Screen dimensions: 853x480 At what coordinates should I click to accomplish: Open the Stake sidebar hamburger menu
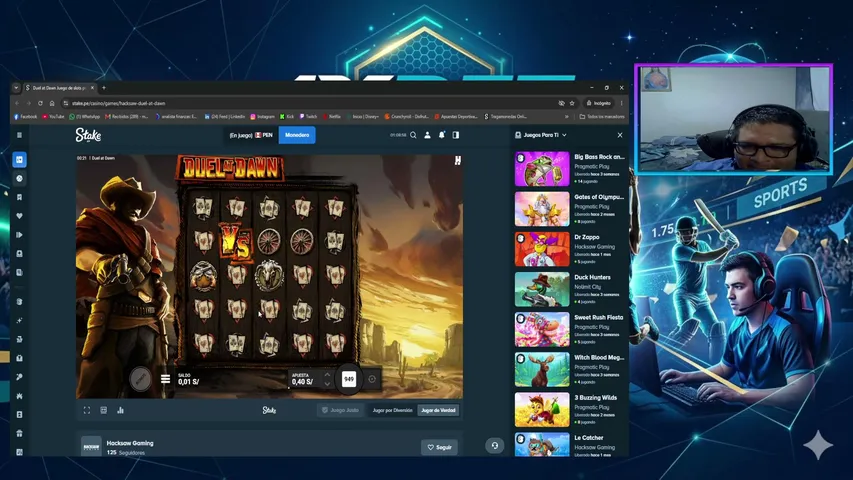(20, 135)
